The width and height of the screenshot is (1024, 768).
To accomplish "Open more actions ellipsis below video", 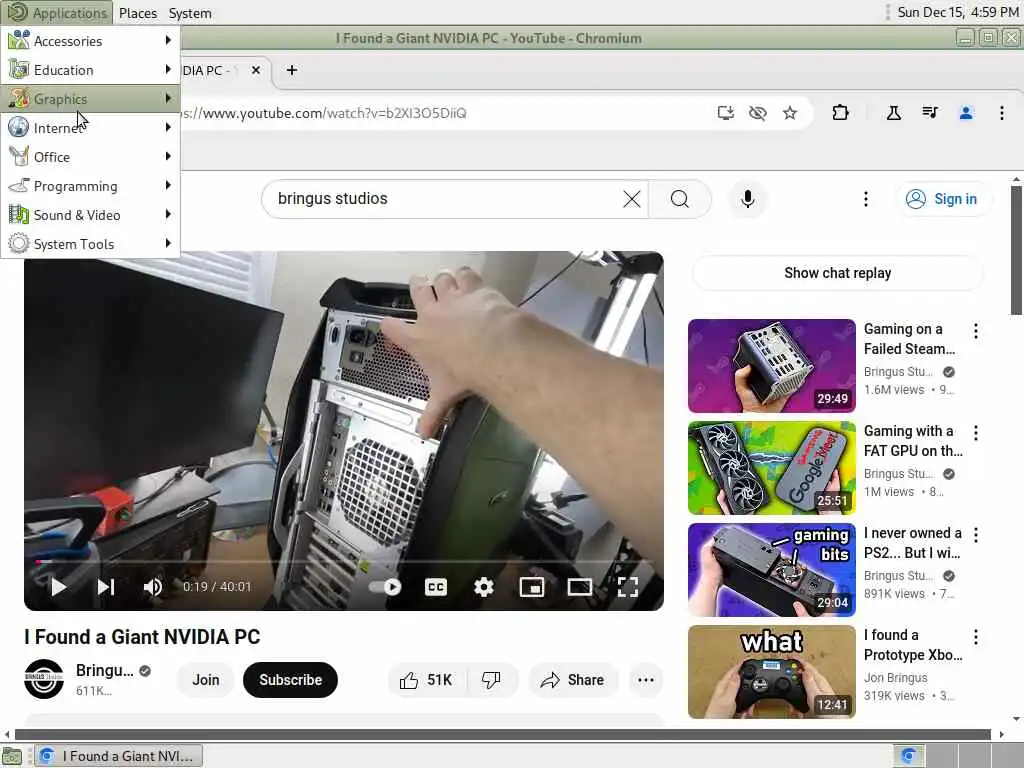I will 646,680.
